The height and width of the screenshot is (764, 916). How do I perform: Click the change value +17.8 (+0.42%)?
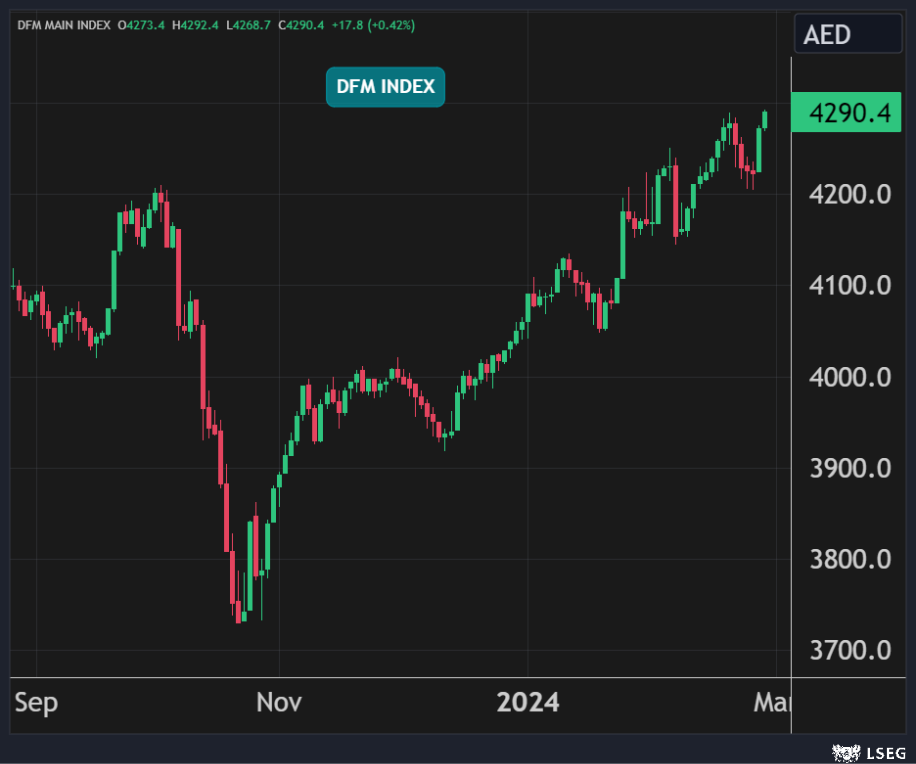coord(372,24)
